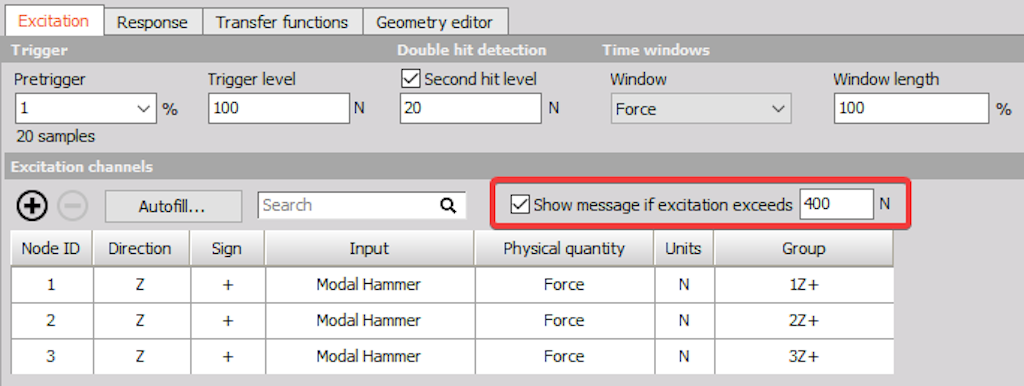
Task: Switch to the Response tab
Action: point(152,22)
